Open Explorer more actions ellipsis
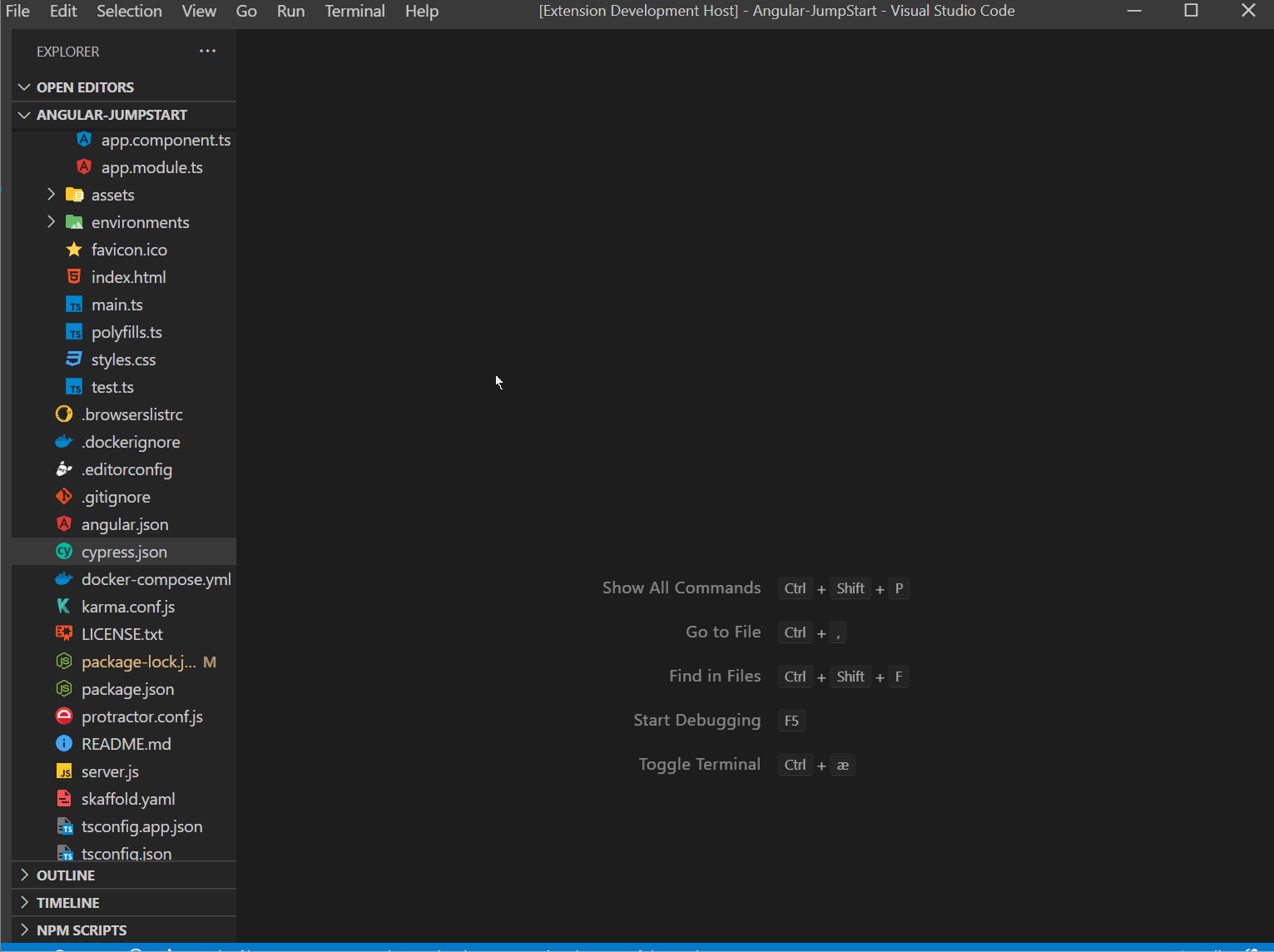Image resolution: width=1274 pixels, height=952 pixels. [207, 51]
